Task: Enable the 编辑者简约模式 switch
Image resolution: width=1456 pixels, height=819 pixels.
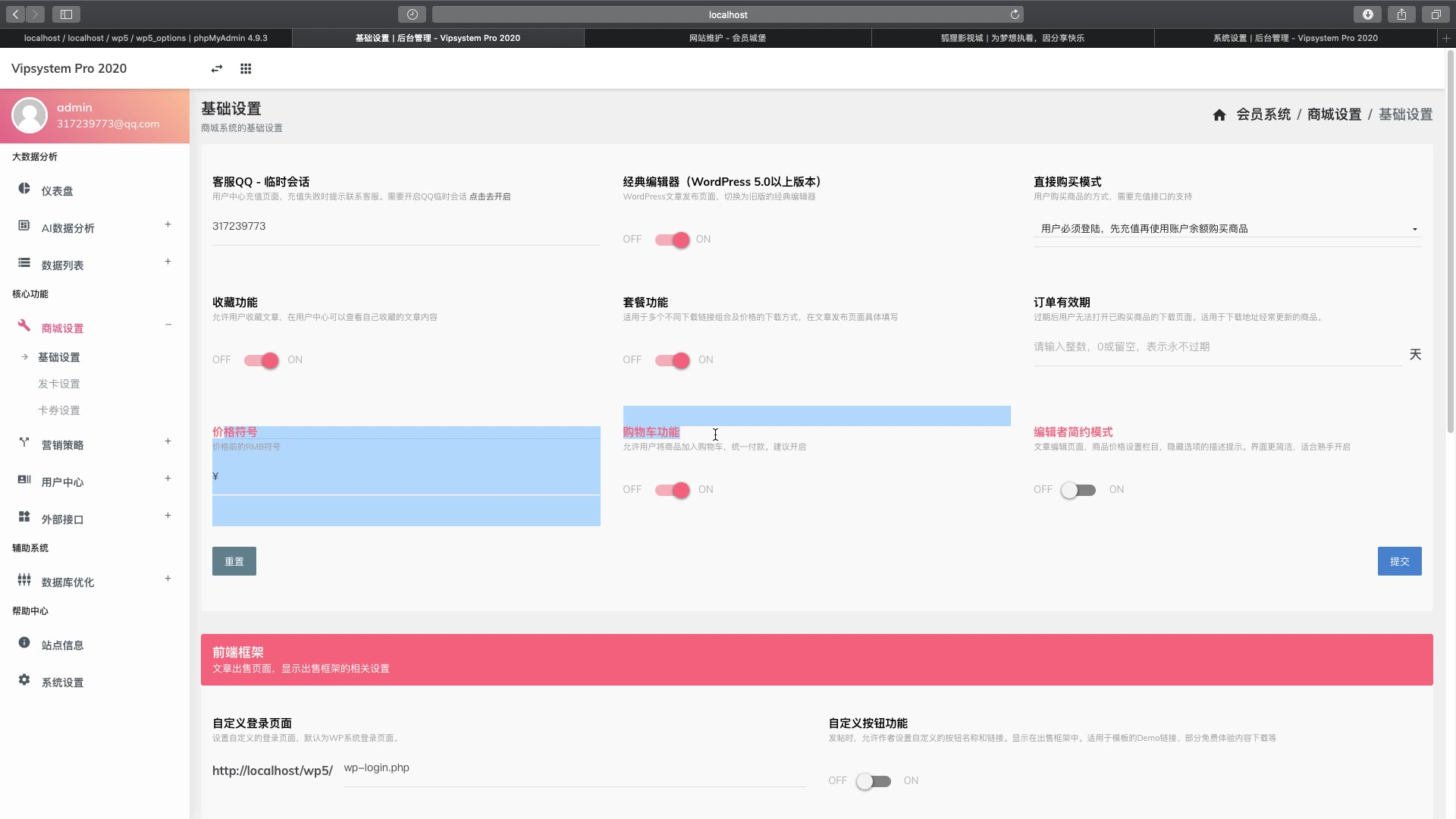Action: (1078, 490)
